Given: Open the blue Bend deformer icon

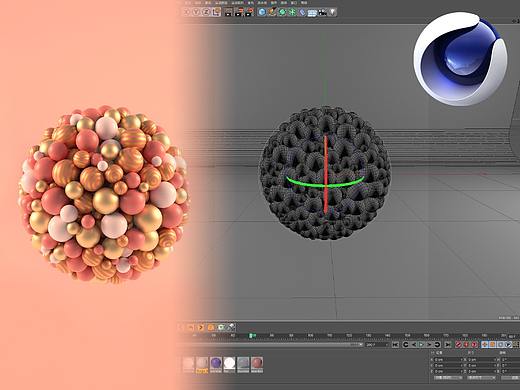Looking at the screenshot, I should (302, 12).
